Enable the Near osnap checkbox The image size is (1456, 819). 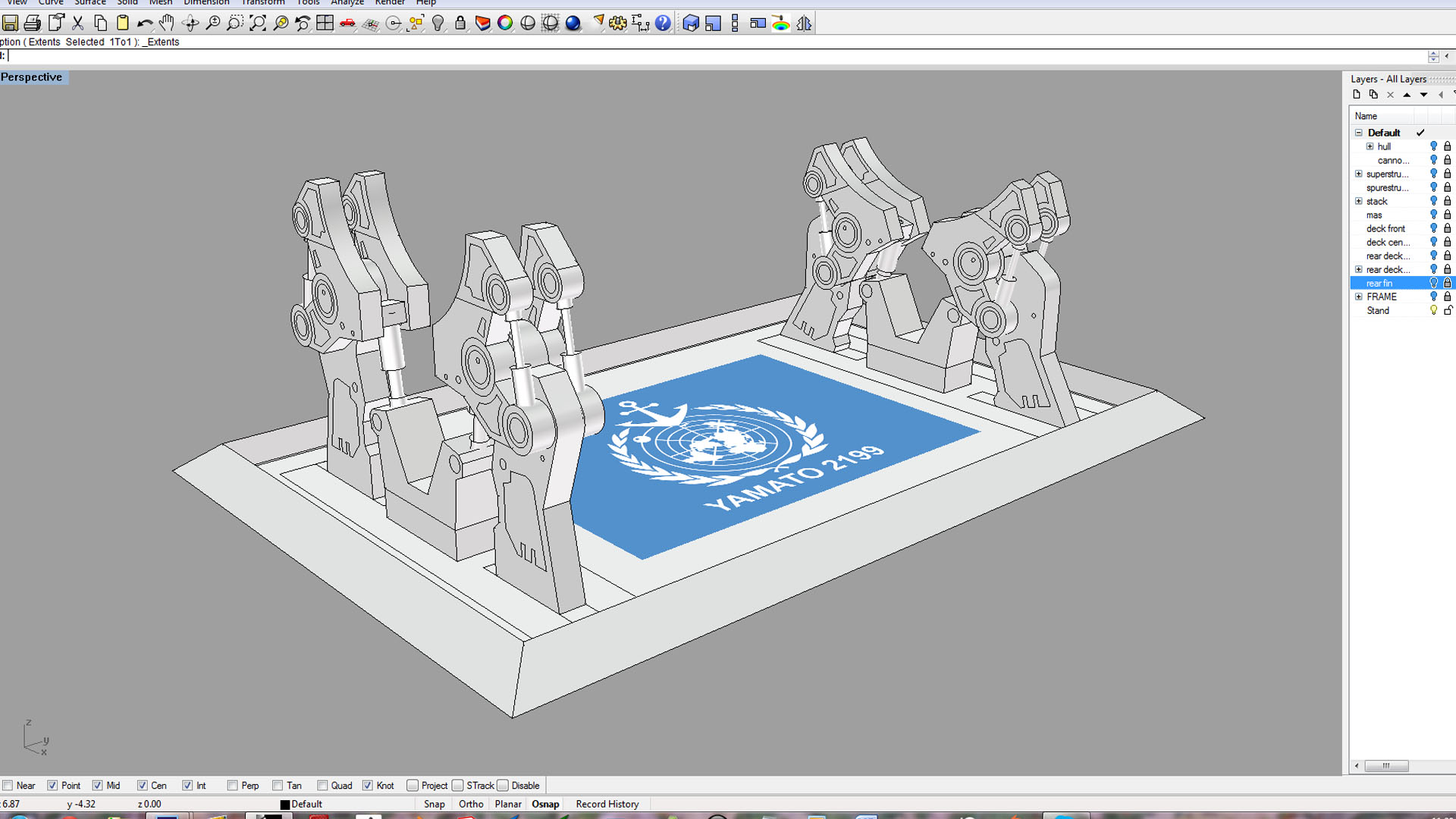[x=8, y=786]
